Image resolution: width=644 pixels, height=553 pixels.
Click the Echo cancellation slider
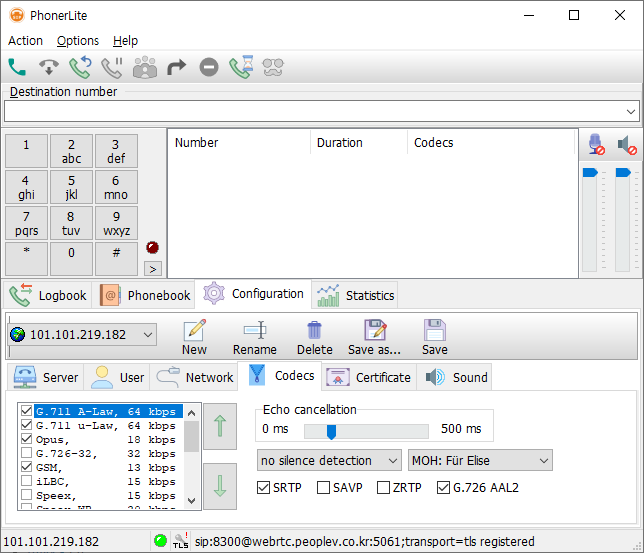point(366,431)
